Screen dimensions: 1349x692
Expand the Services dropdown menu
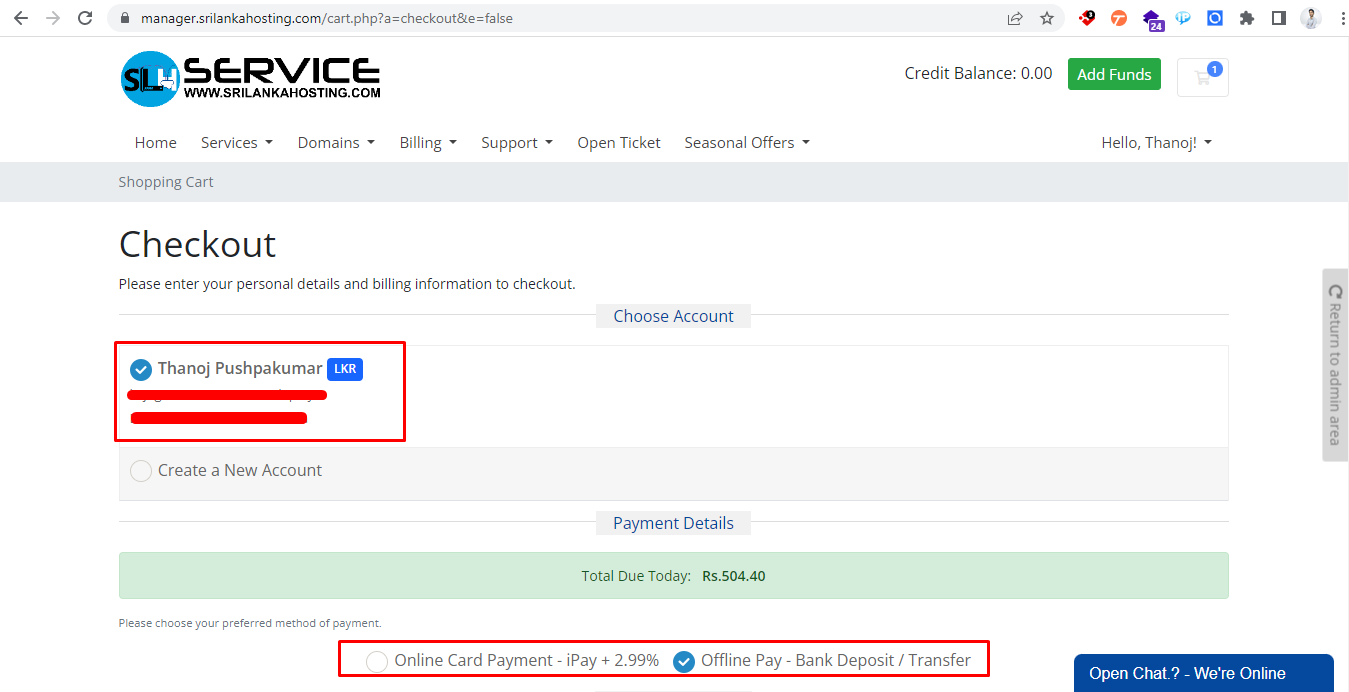pyautogui.click(x=236, y=143)
